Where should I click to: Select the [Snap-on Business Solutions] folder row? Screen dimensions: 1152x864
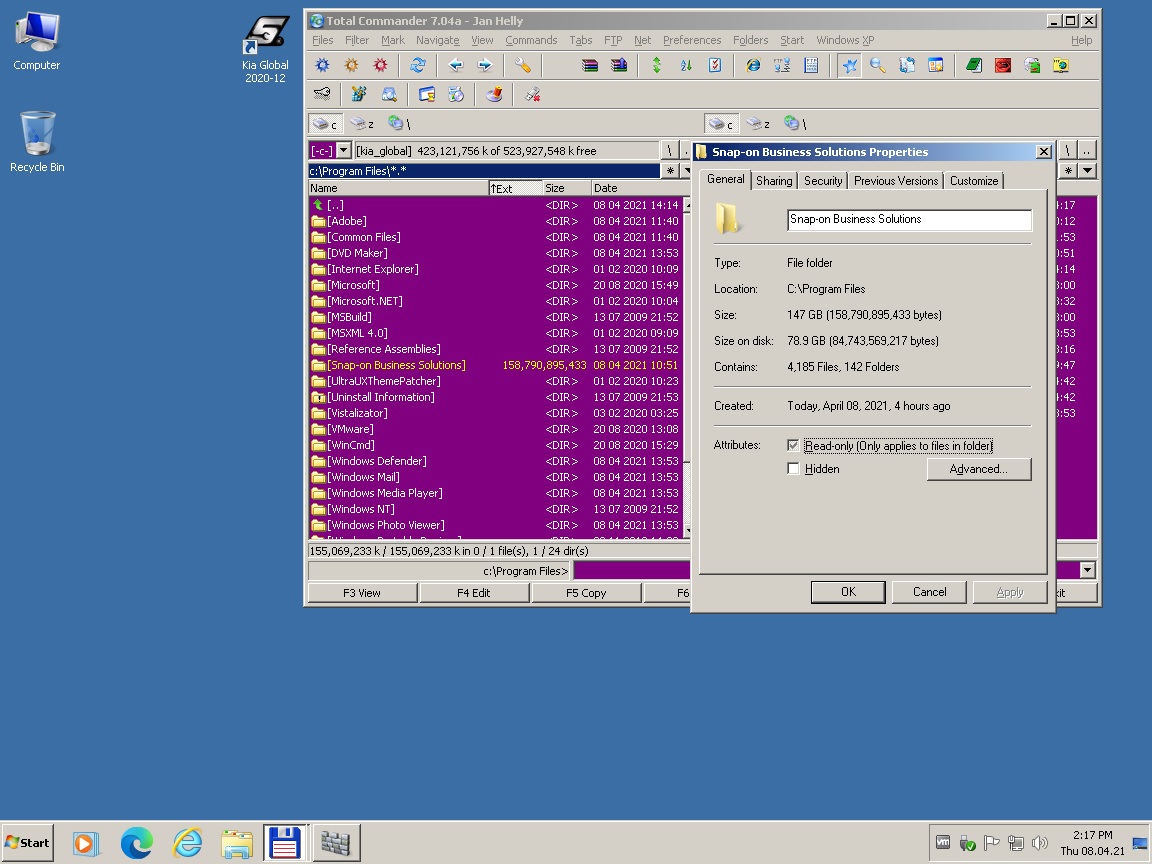coord(496,365)
